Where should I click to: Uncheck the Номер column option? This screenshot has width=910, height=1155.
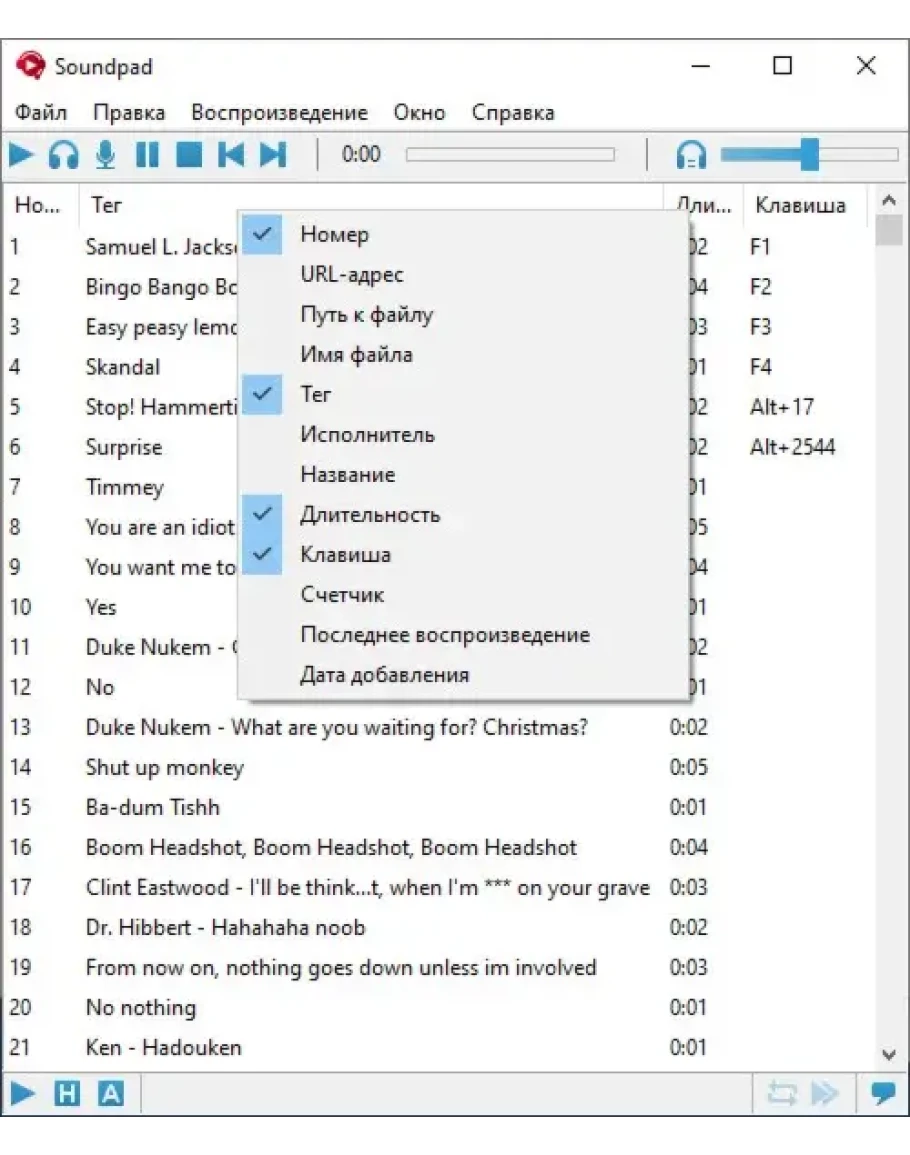[x=334, y=235]
